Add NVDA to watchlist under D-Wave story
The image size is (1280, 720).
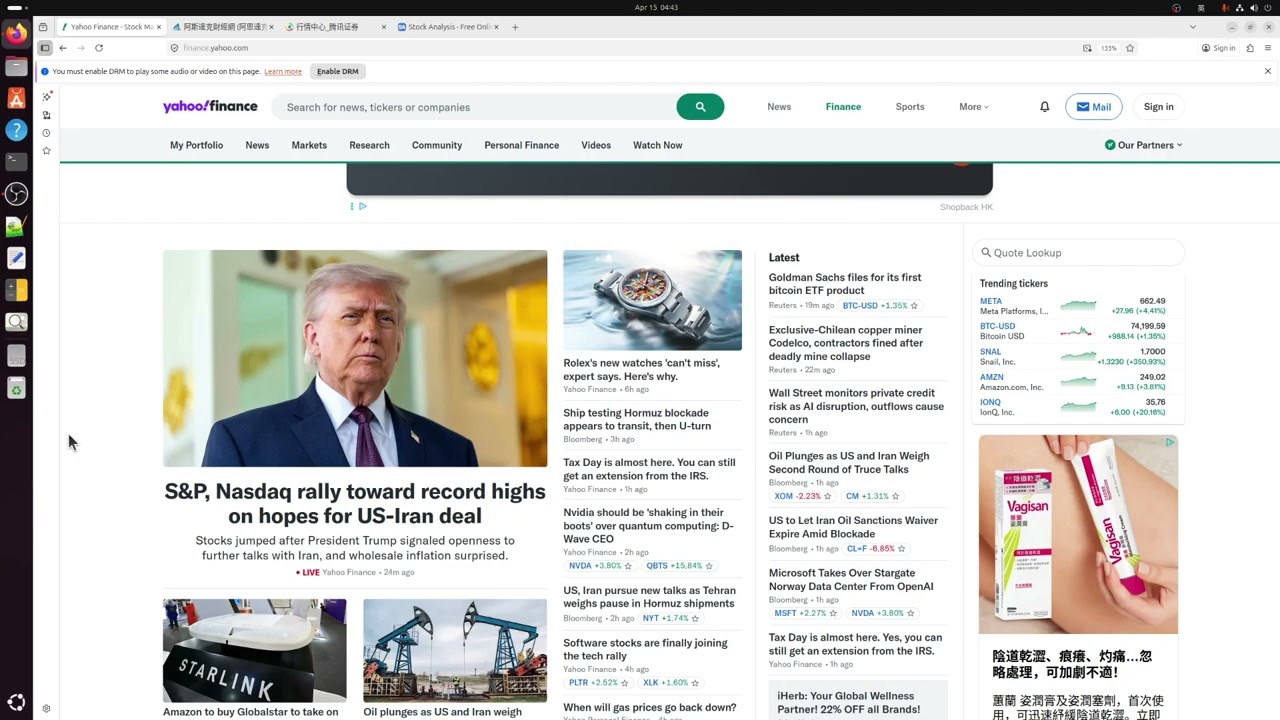(628, 566)
